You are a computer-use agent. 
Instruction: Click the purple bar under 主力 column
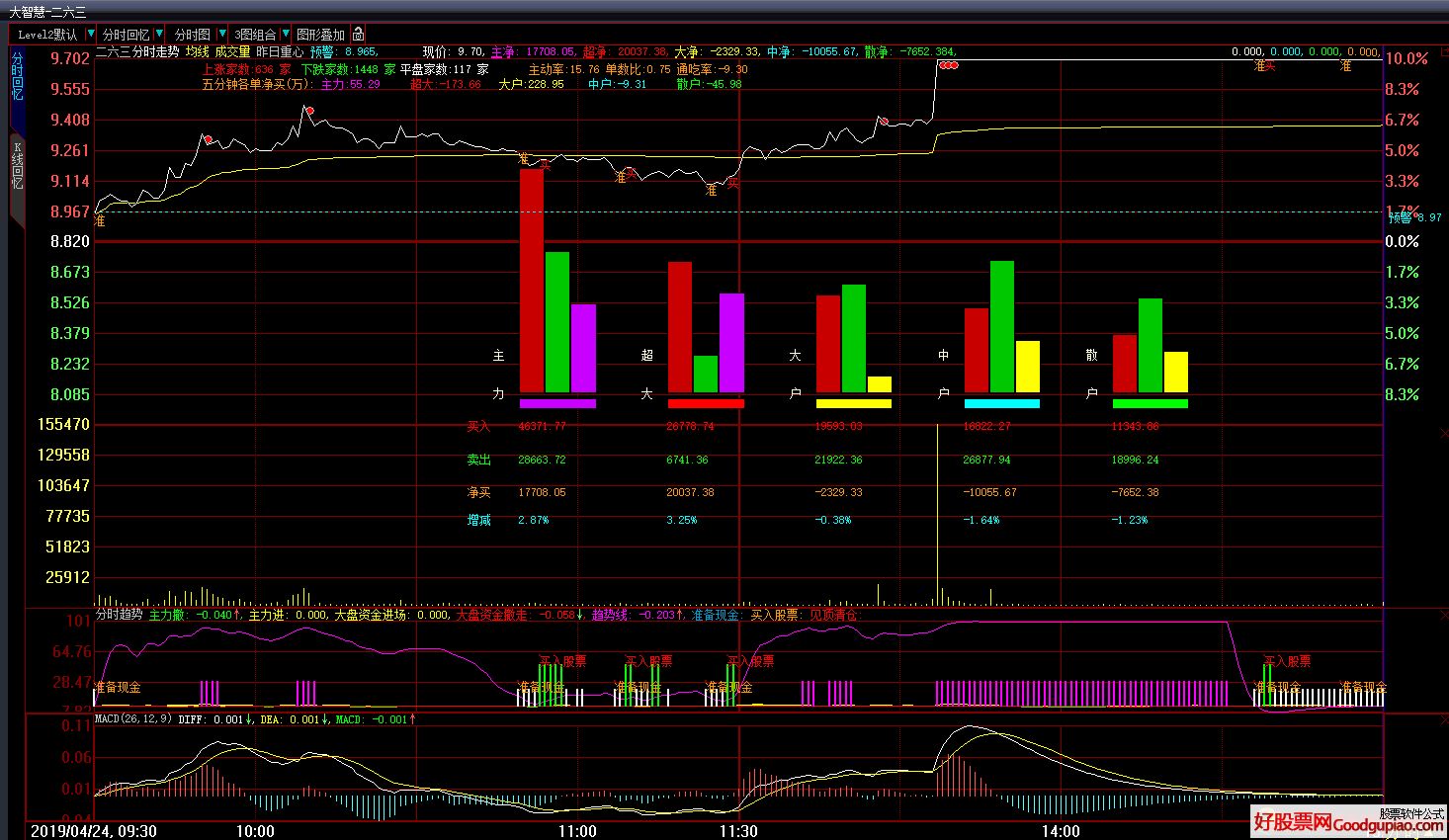[557, 403]
